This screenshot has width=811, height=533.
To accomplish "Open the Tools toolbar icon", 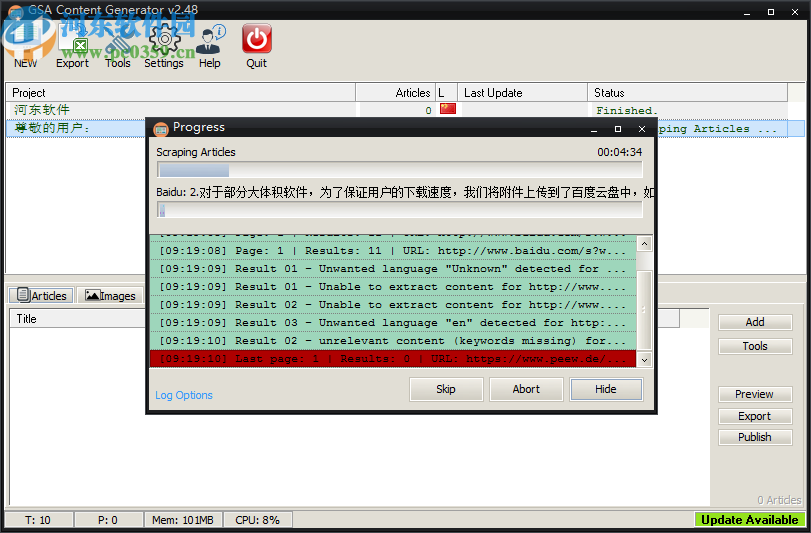I will (118, 47).
